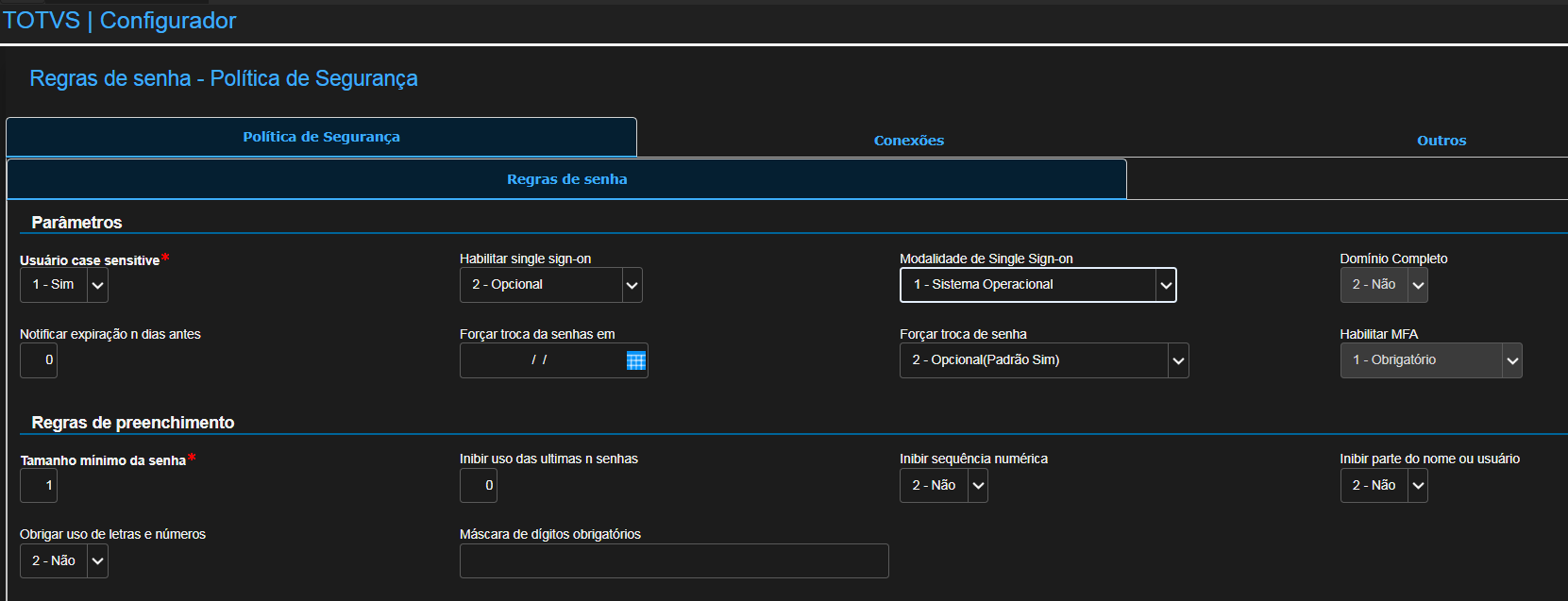
Task: Click the Notificar expiração n dias antes field
Action: pyautogui.click(x=39, y=360)
